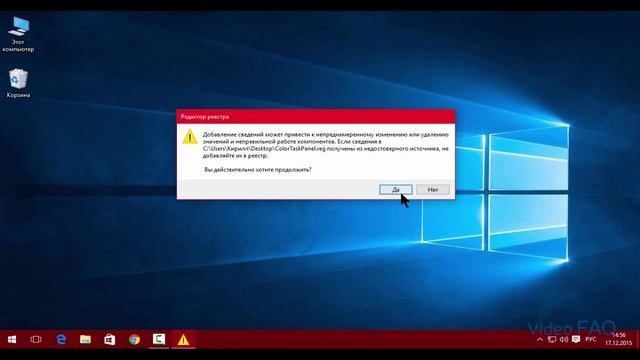Click the yellow warning icon in the dialog
The width and height of the screenshot is (640, 360).
point(190,137)
